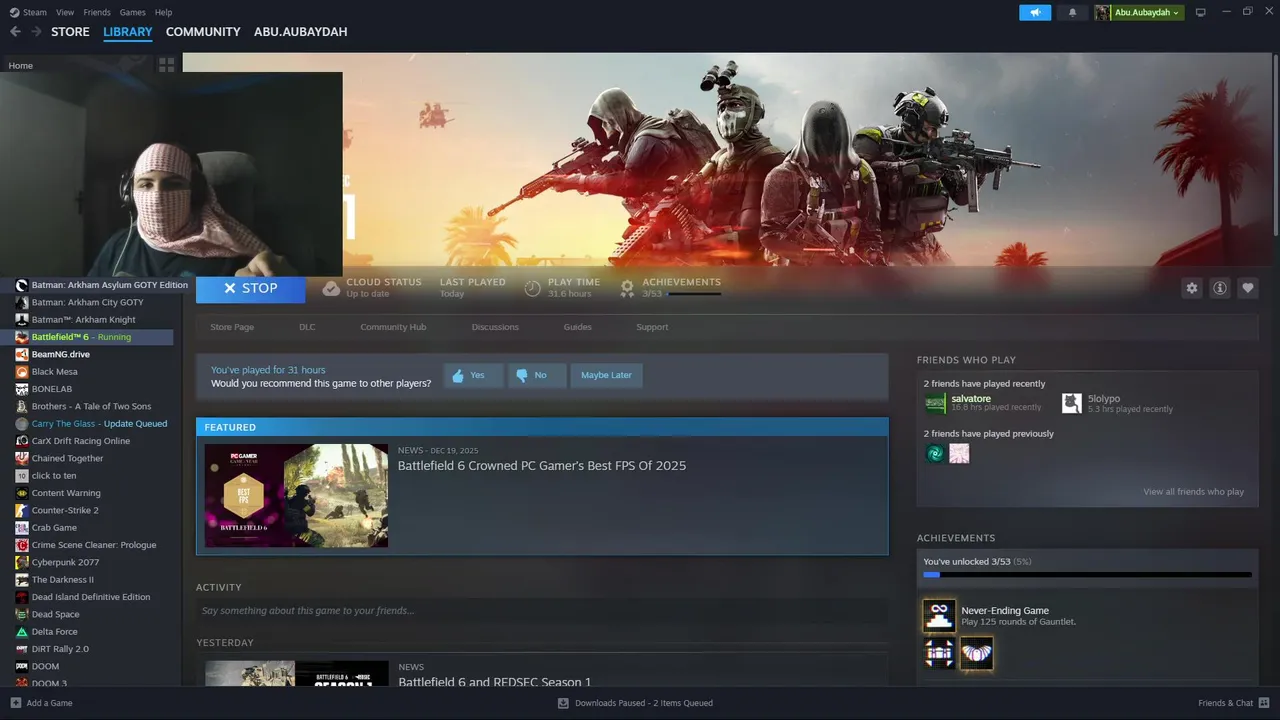
Task: Go to the STORE tab
Action: click(x=70, y=32)
